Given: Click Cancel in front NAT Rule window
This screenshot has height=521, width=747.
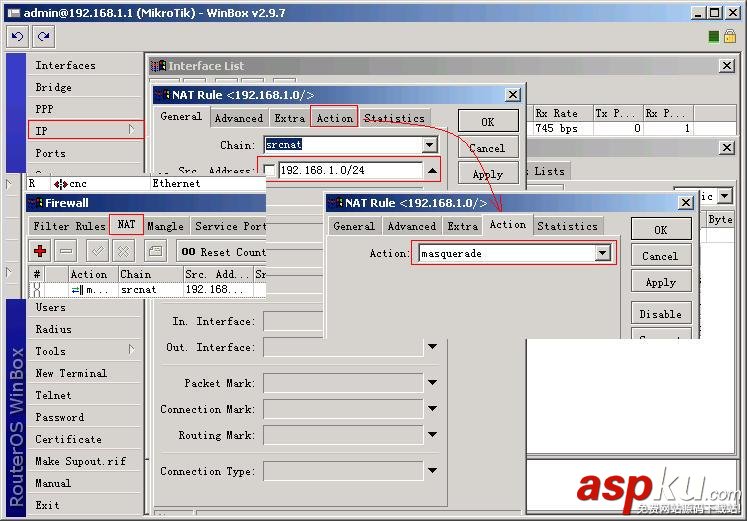Looking at the screenshot, I should 661,256.
